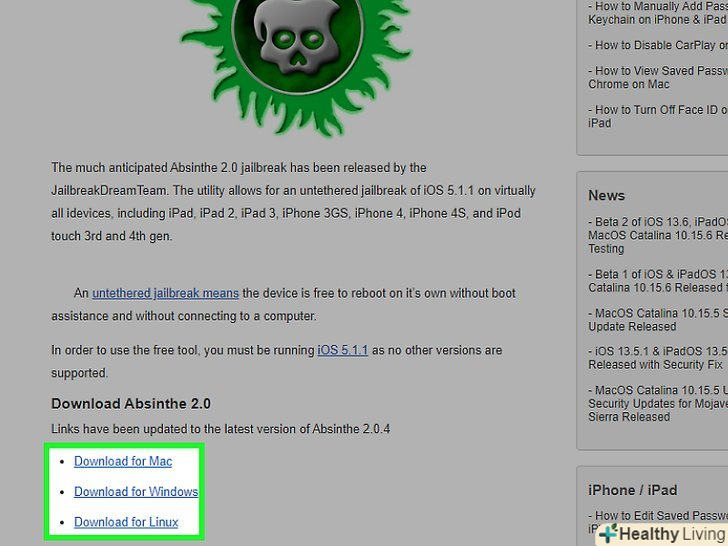Screen dimensions: 728x546
Task: Open MacOS Catalina Security Updates for Mojave news
Action: [658, 403]
